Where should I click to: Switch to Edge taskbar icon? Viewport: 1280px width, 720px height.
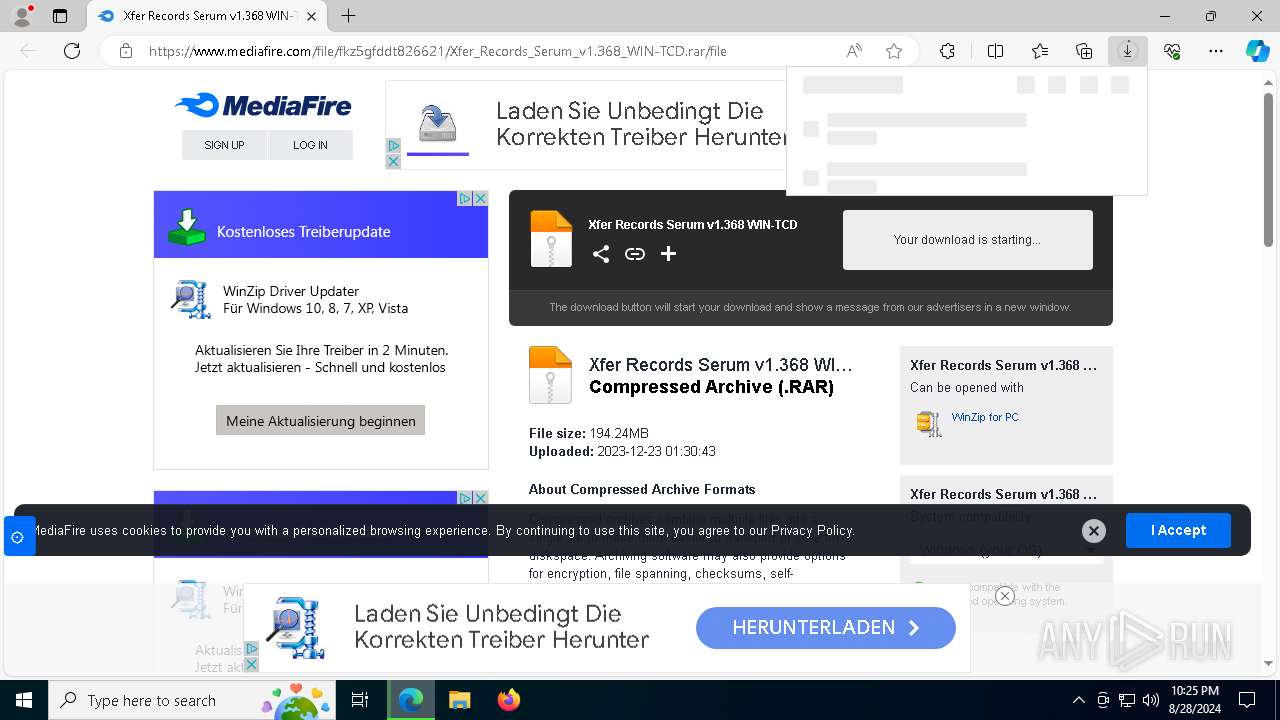click(411, 700)
